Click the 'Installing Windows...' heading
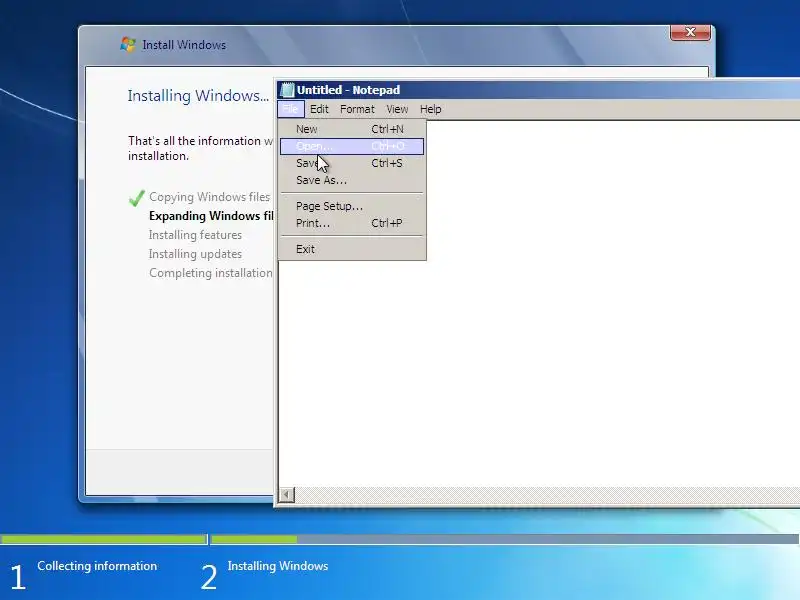The image size is (800, 600). pos(198,96)
